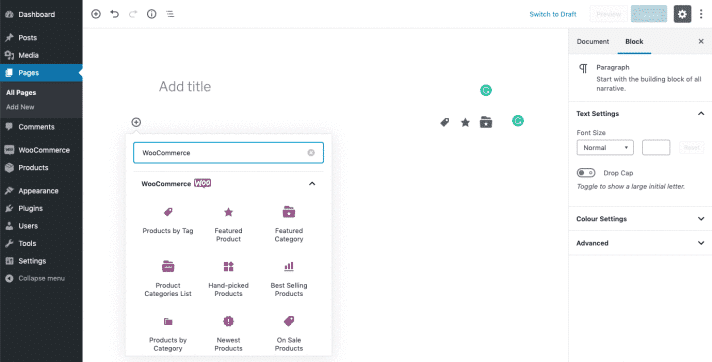
Task: Choose the On Sale Products block
Action: pyautogui.click(x=289, y=333)
